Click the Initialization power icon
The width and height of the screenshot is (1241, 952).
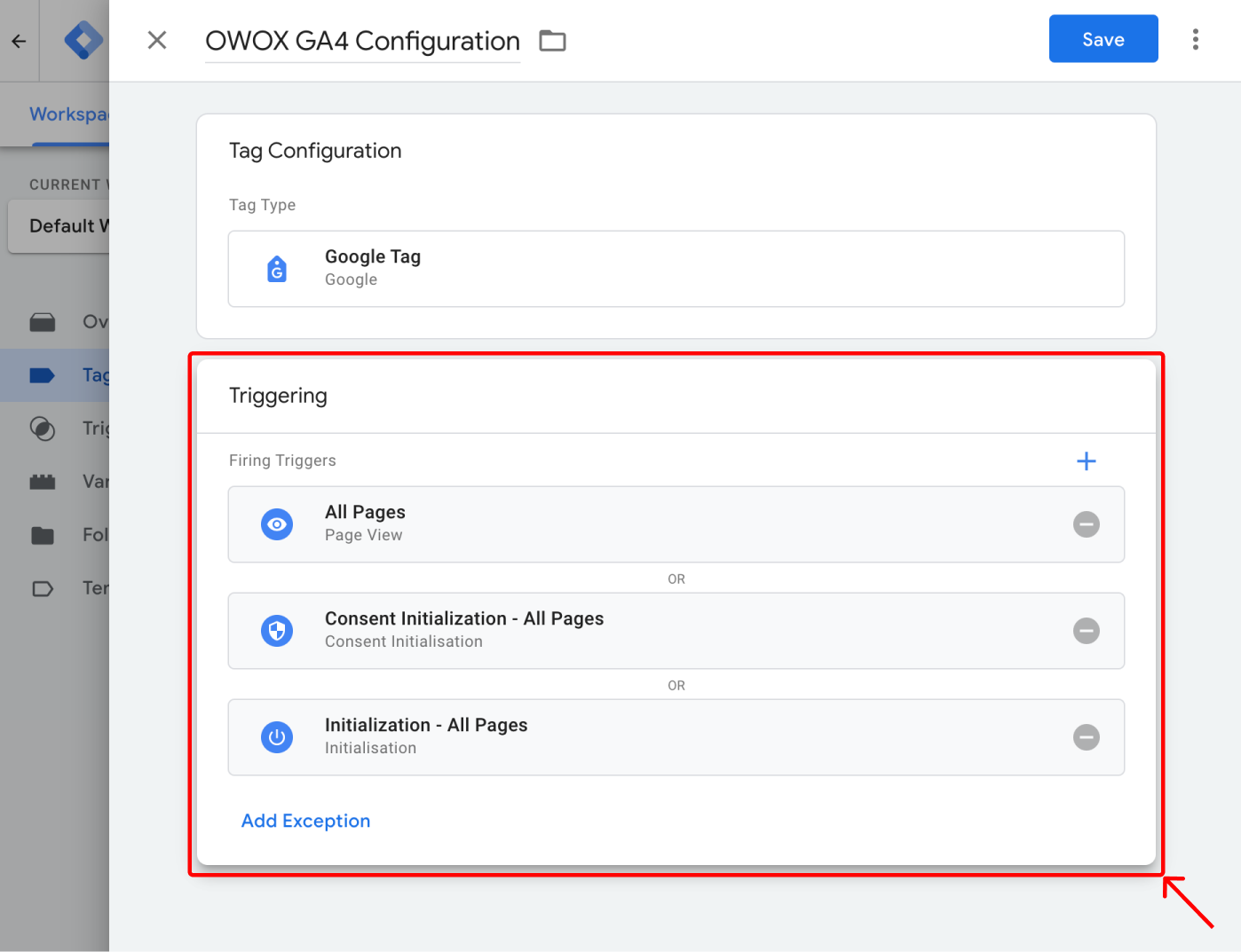pyautogui.click(x=277, y=737)
